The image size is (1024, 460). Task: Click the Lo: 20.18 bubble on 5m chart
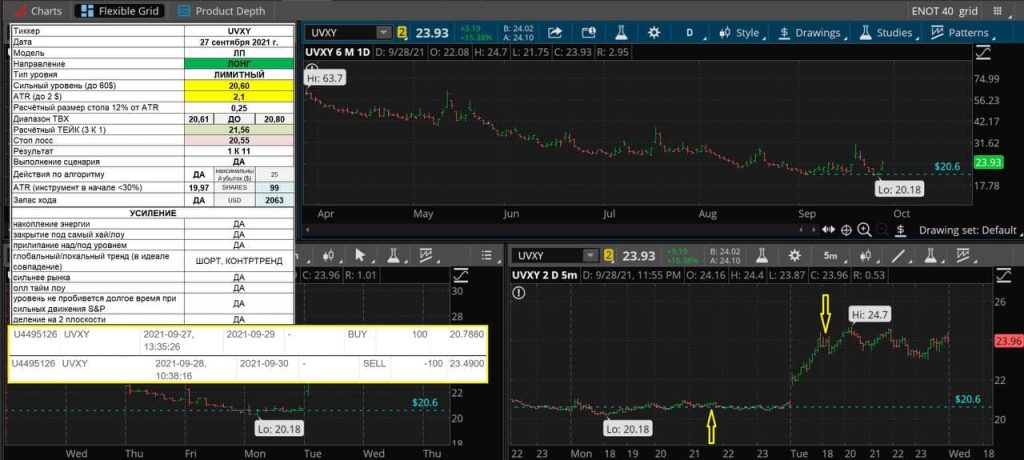point(628,429)
